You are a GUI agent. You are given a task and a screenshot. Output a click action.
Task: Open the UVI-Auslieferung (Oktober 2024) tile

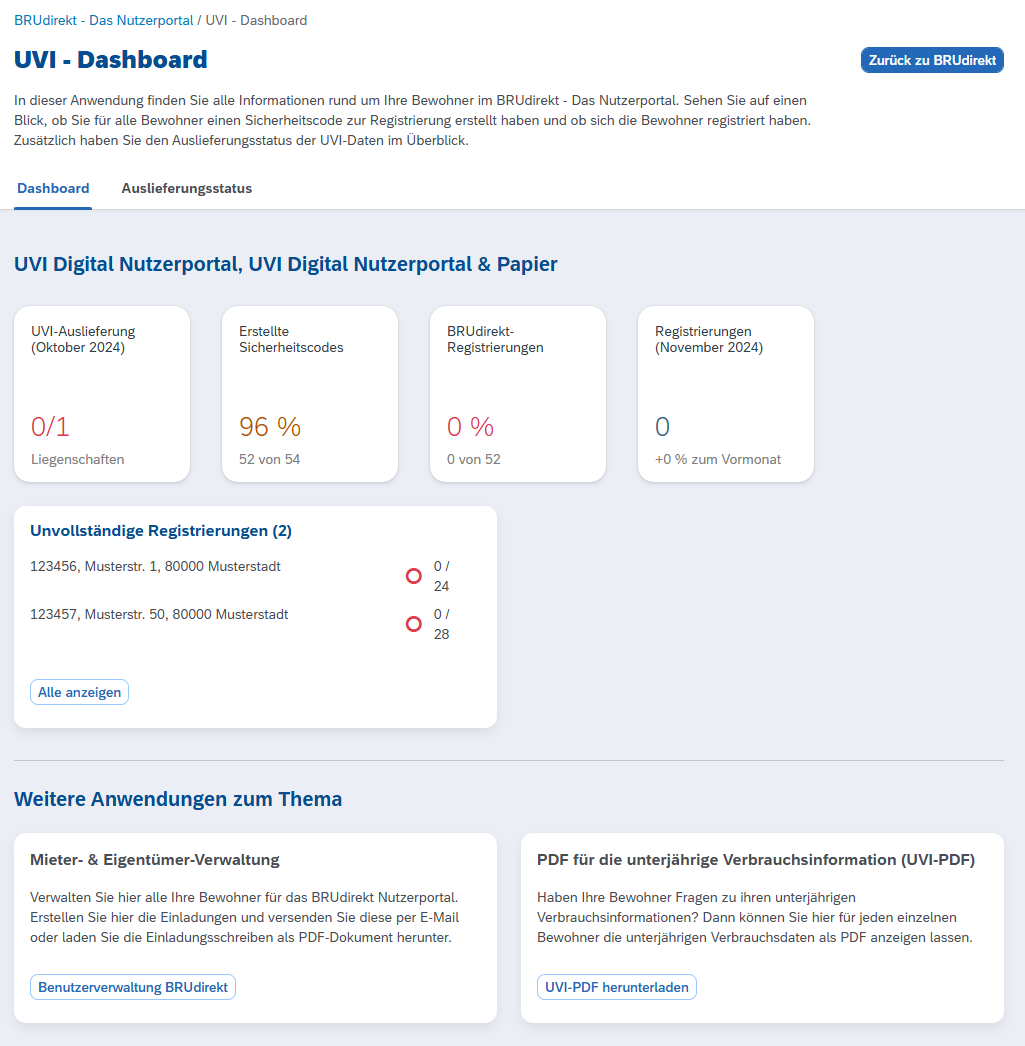[x=102, y=394]
